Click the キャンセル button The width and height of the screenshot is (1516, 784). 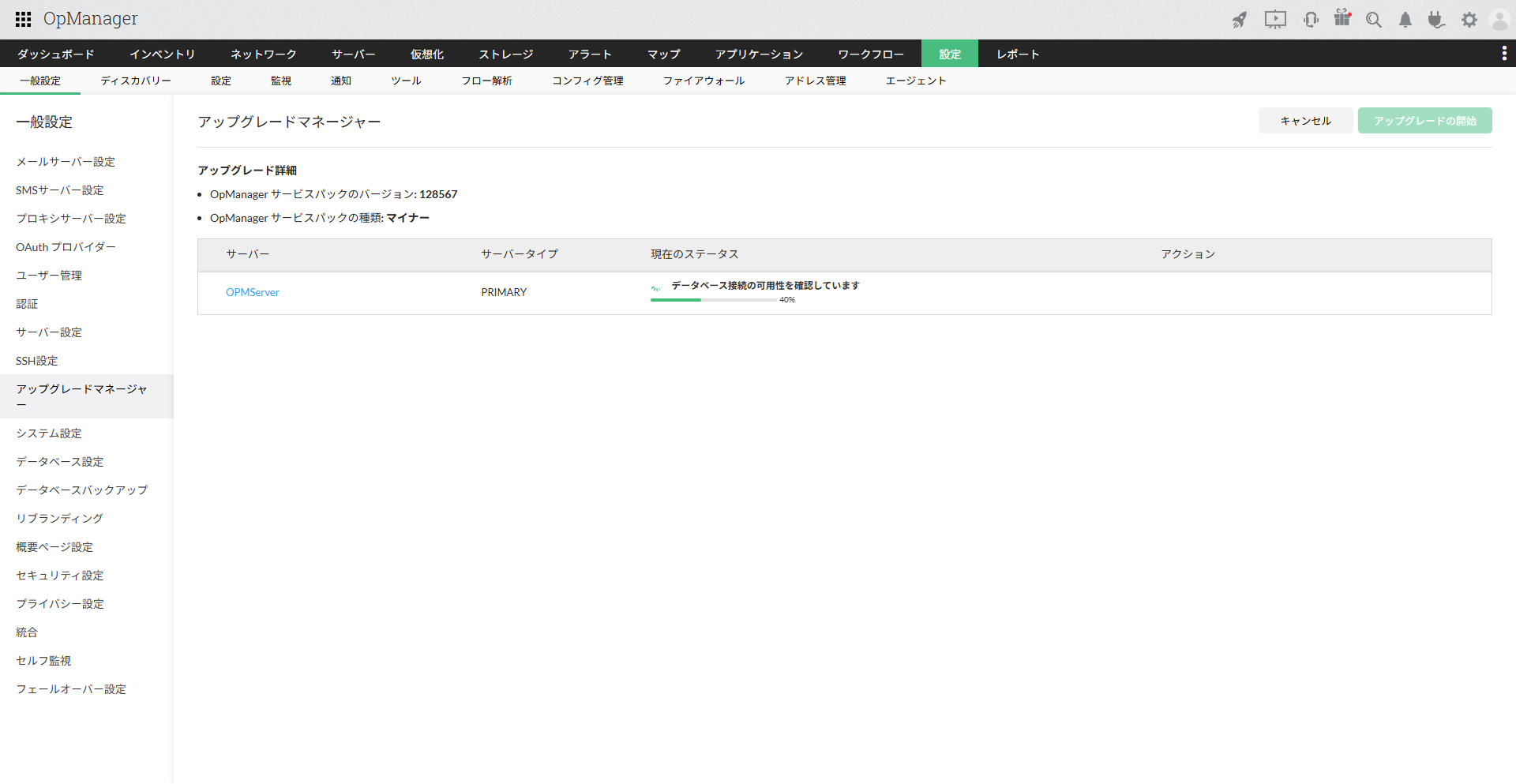(x=1306, y=121)
